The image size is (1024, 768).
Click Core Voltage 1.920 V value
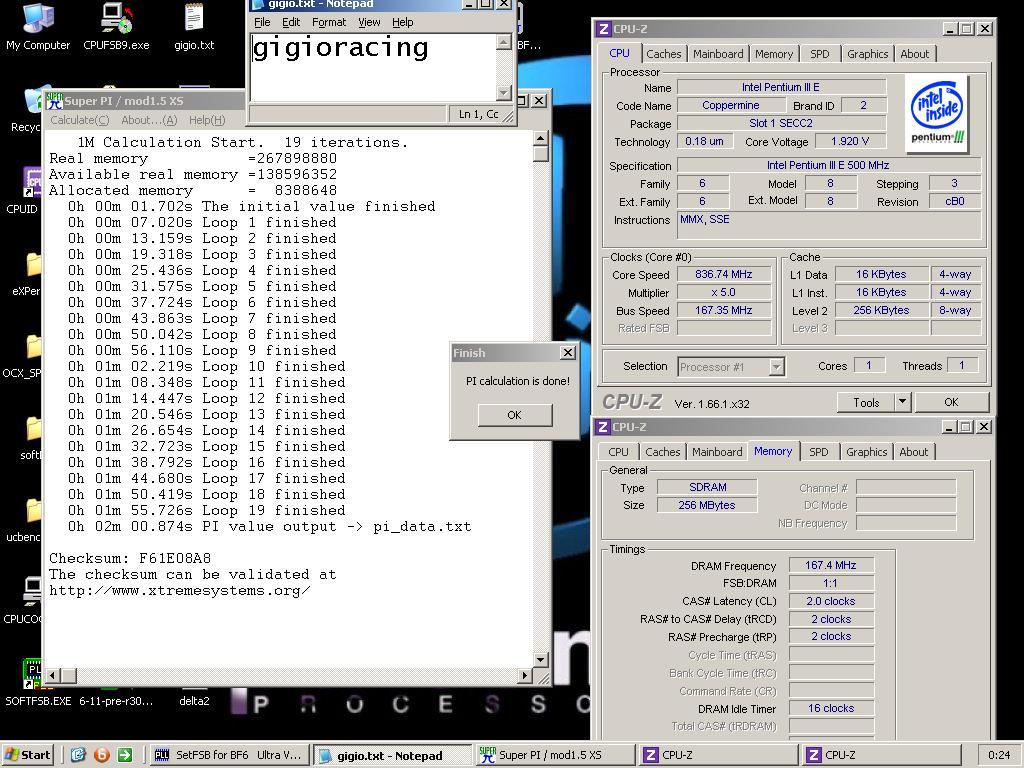point(850,142)
